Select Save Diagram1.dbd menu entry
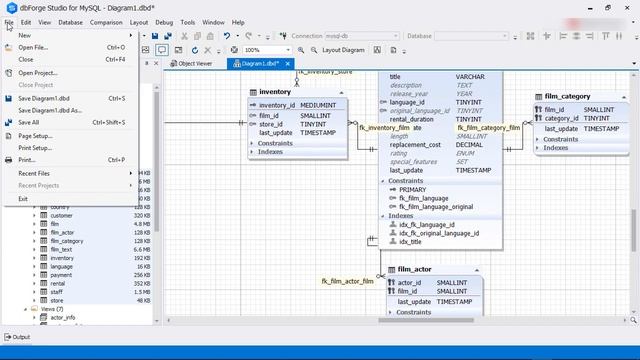The width and height of the screenshot is (640, 360). pyautogui.click(x=70, y=98)
